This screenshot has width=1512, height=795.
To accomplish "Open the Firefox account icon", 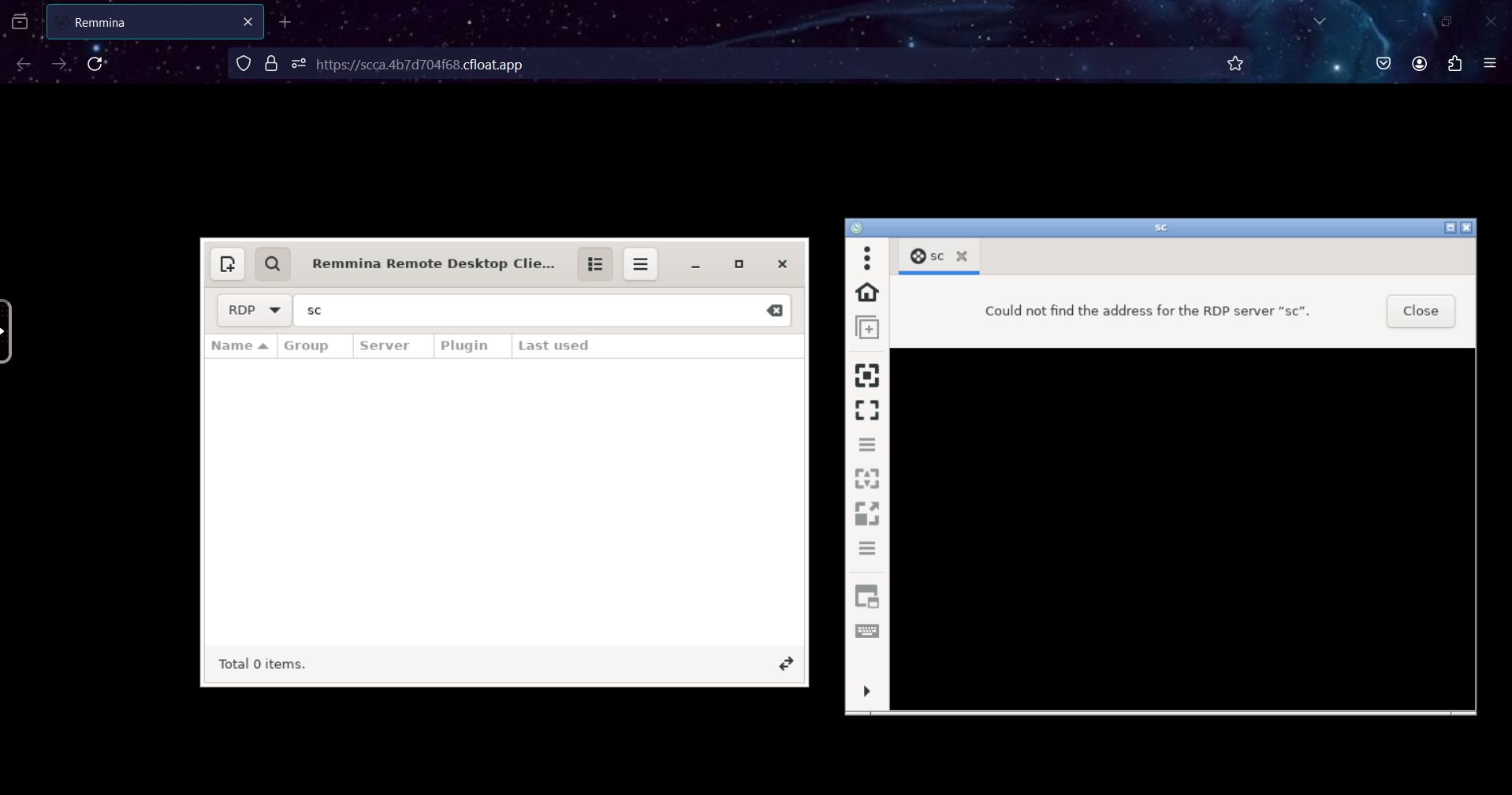I will point(1420,64).
